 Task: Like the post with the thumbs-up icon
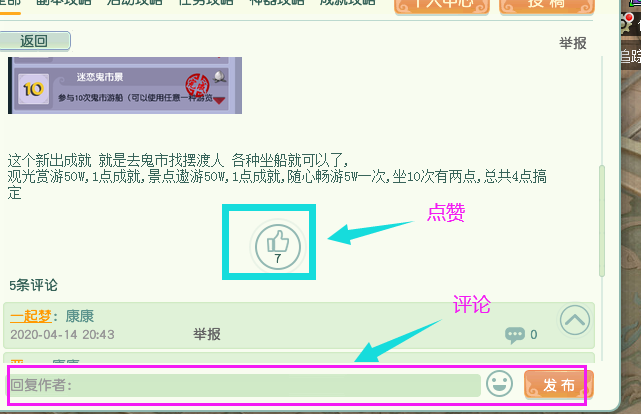click(278, 247)
